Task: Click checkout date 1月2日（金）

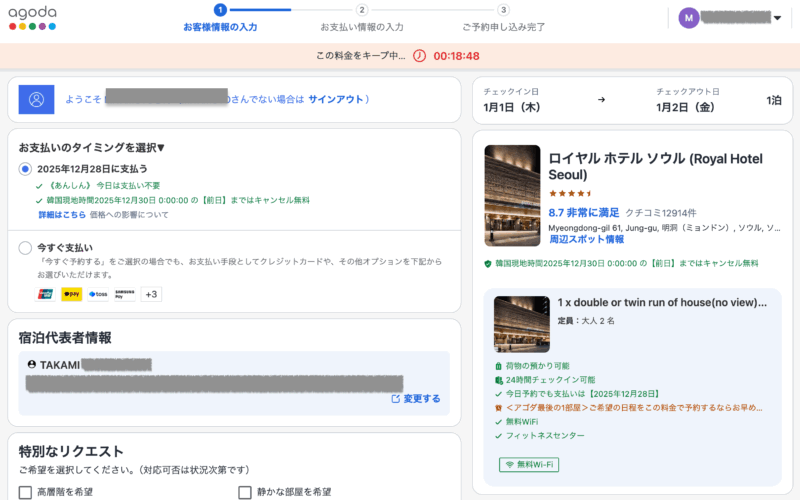Action: coord(685,108)
